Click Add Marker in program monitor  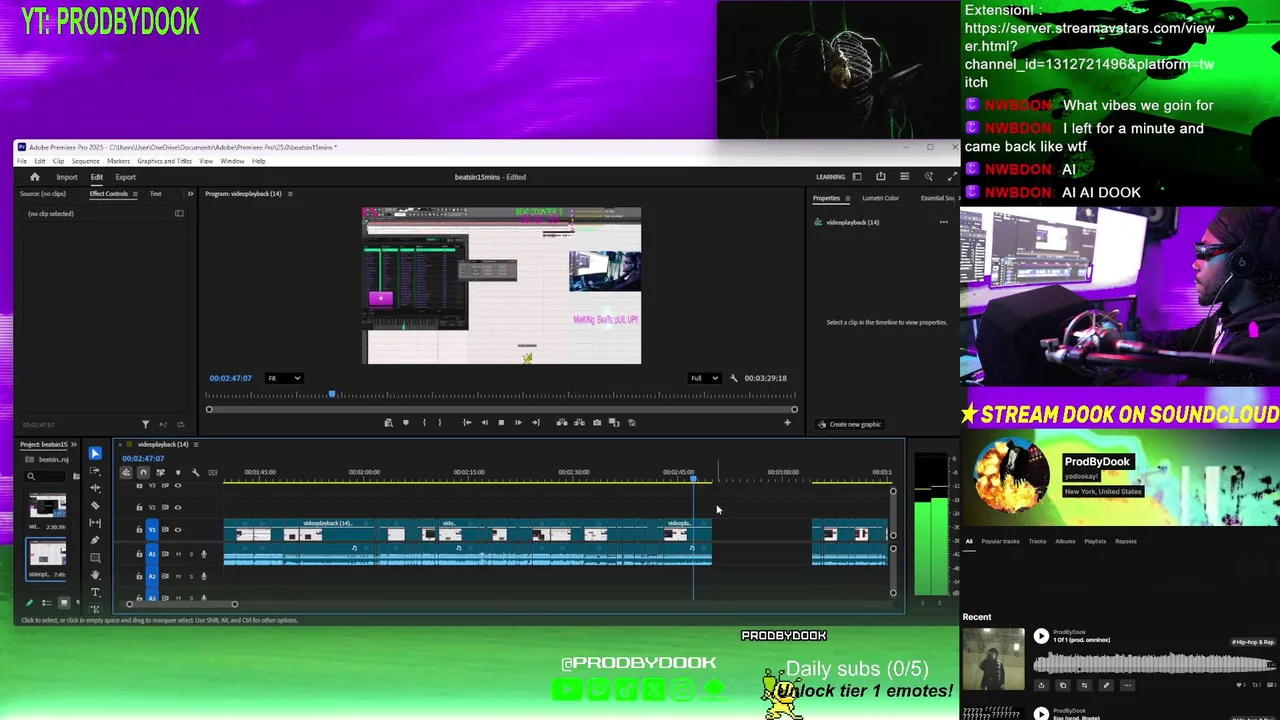click(x=405, y=423)
